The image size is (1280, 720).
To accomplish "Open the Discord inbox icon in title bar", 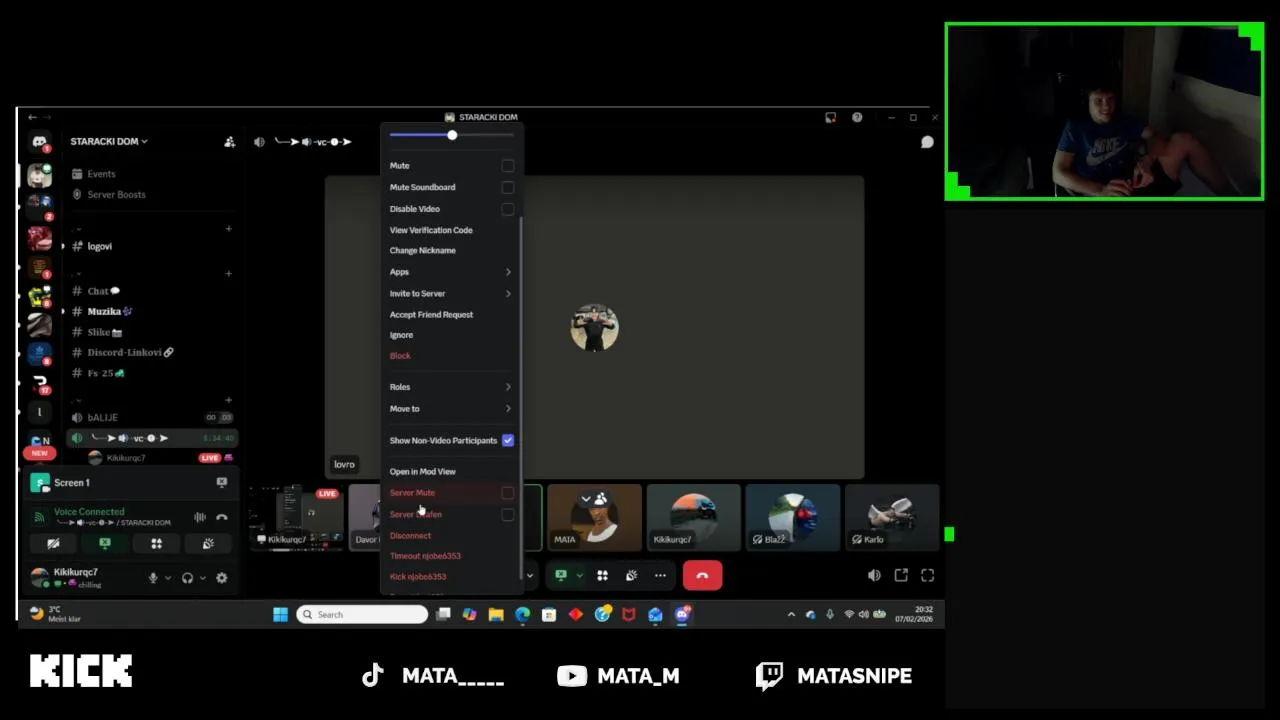I will click(x=830, y=117).
